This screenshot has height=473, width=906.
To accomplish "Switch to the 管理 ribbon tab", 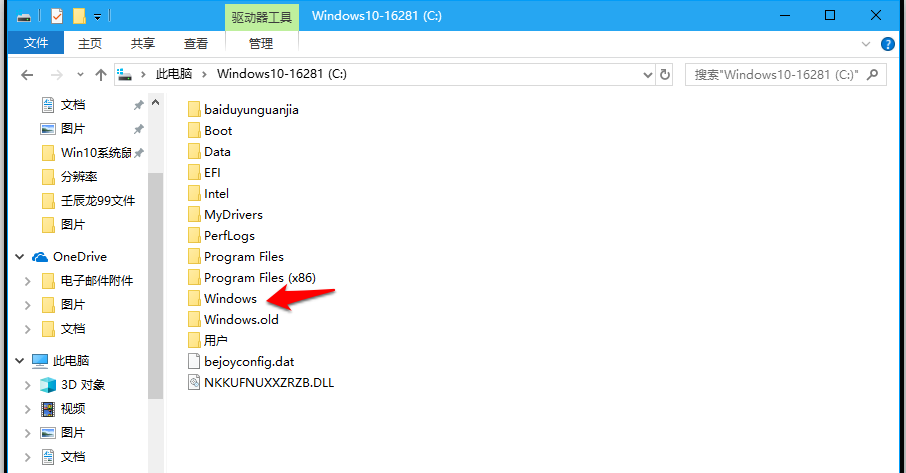I will (261, 43).
